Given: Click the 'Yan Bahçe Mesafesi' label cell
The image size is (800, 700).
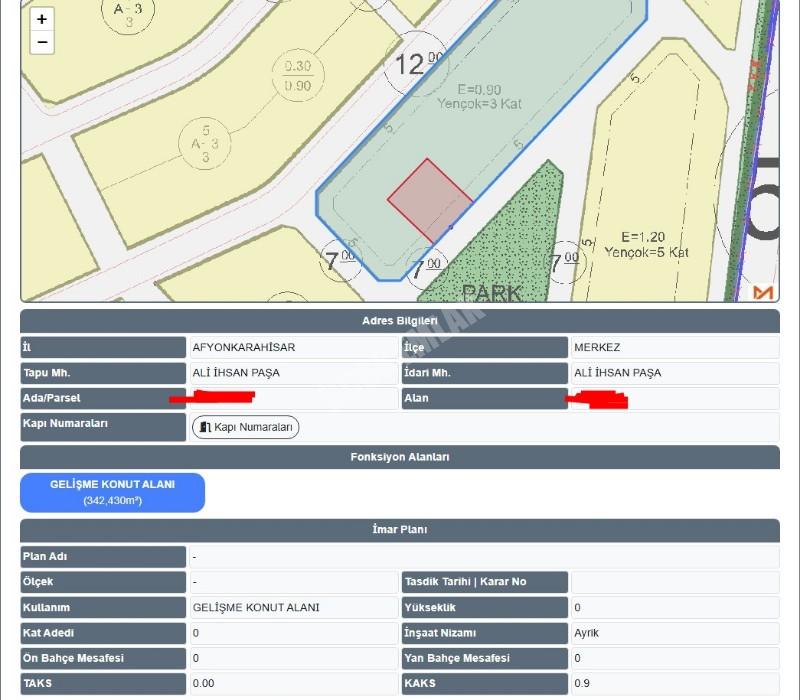Looking at the screenshot, I should click(x=485, y=658).
